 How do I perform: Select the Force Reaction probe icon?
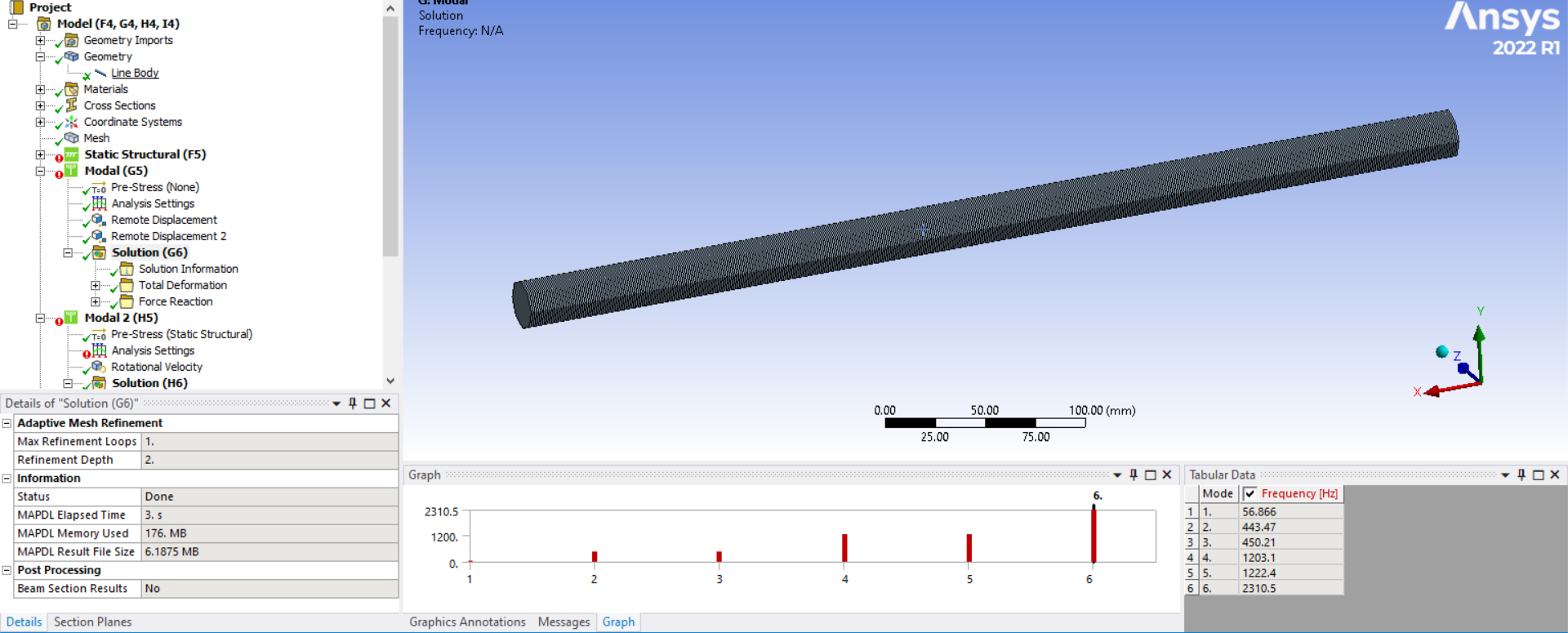tap(127, 301)
